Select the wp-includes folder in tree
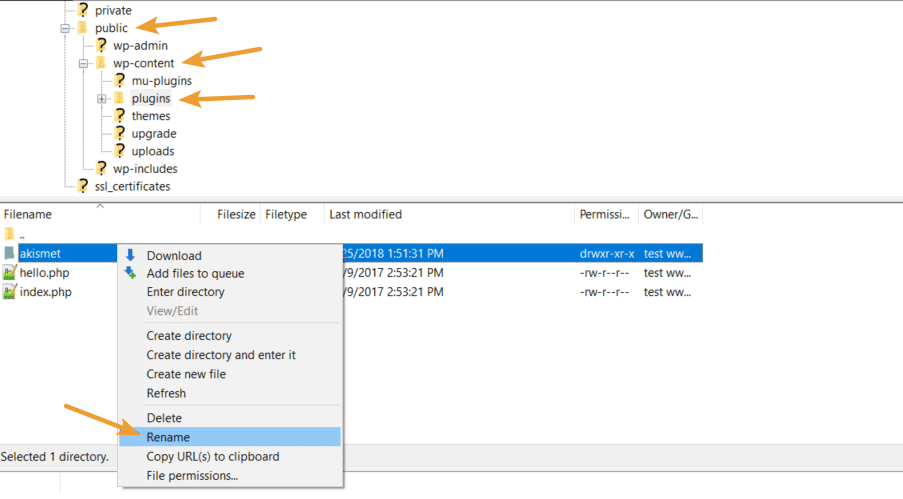This screenshot has width=903, height=499. pos(145,169)
